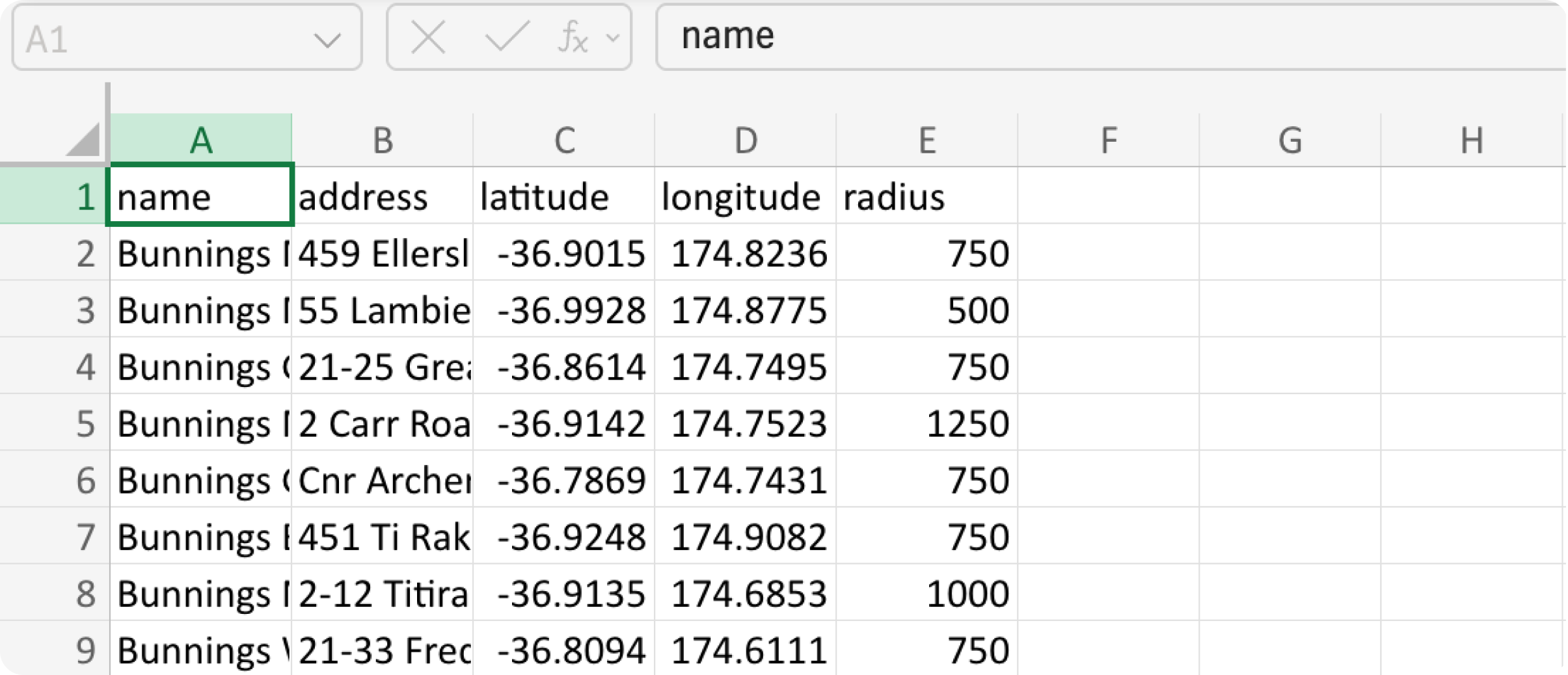Click address cell Cnr Archer
Image resolution: width=1568 pixels, height=675 pixels.
(383, 479)
